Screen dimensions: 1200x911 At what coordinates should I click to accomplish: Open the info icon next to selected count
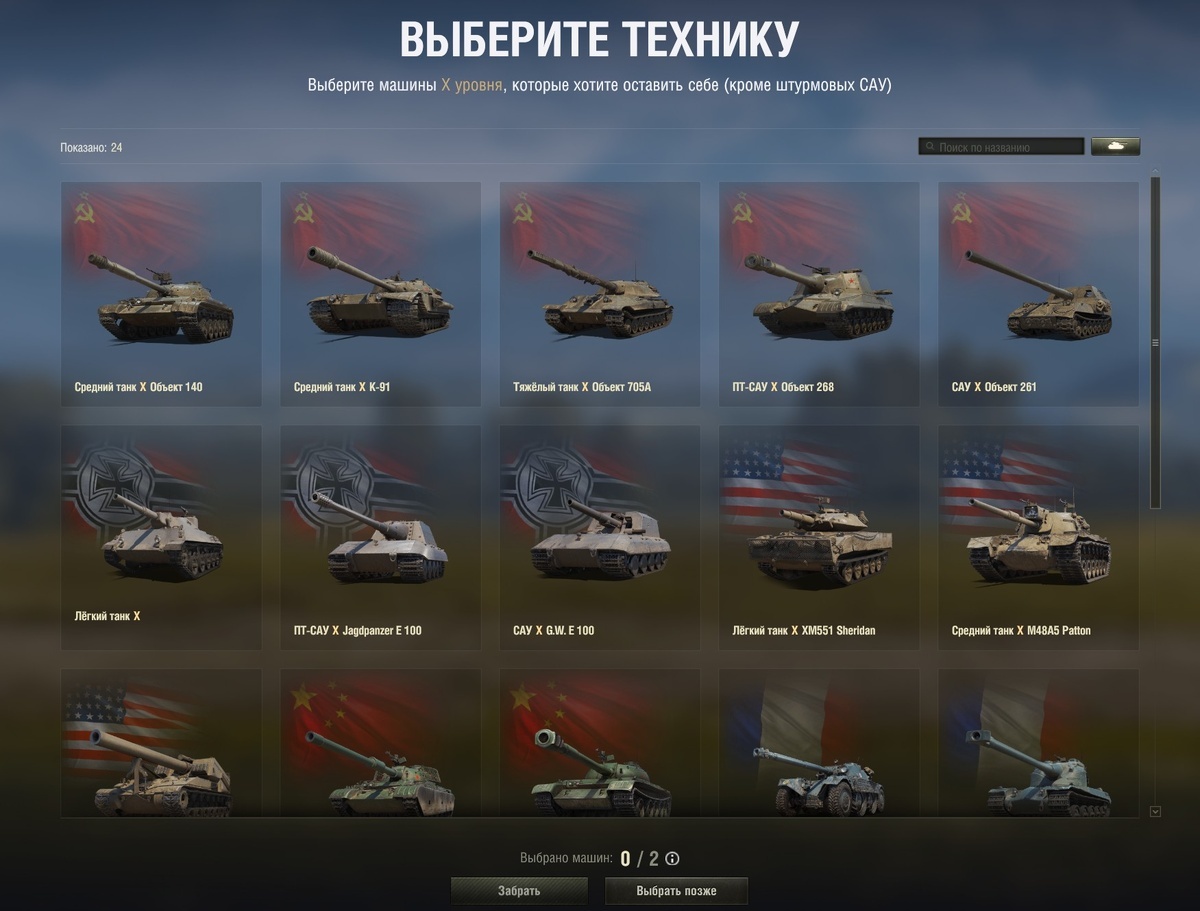coord(673,858)
